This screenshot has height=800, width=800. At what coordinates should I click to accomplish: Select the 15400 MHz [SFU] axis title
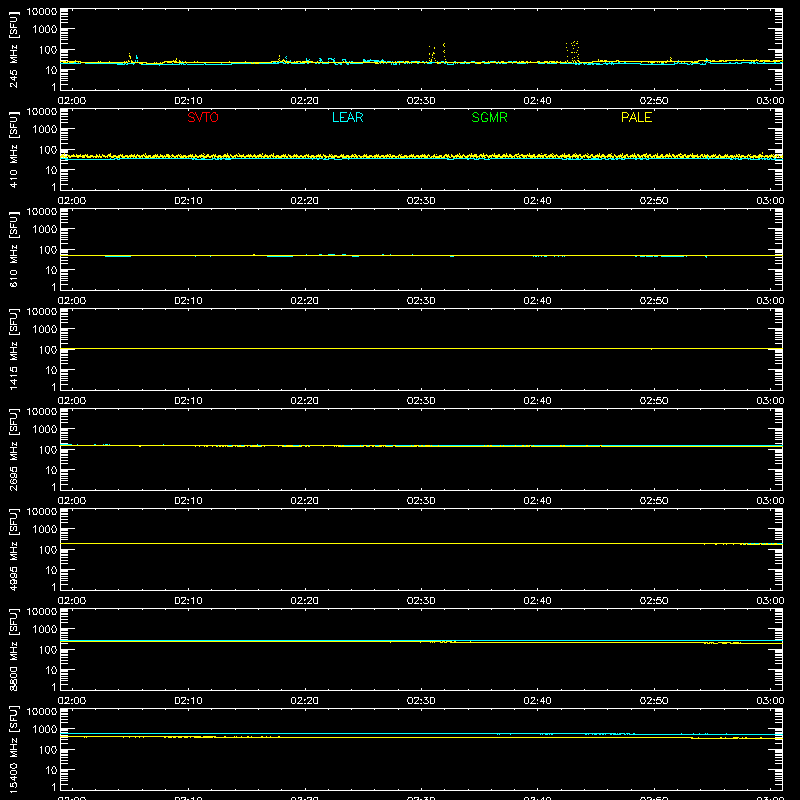[14, 749]
